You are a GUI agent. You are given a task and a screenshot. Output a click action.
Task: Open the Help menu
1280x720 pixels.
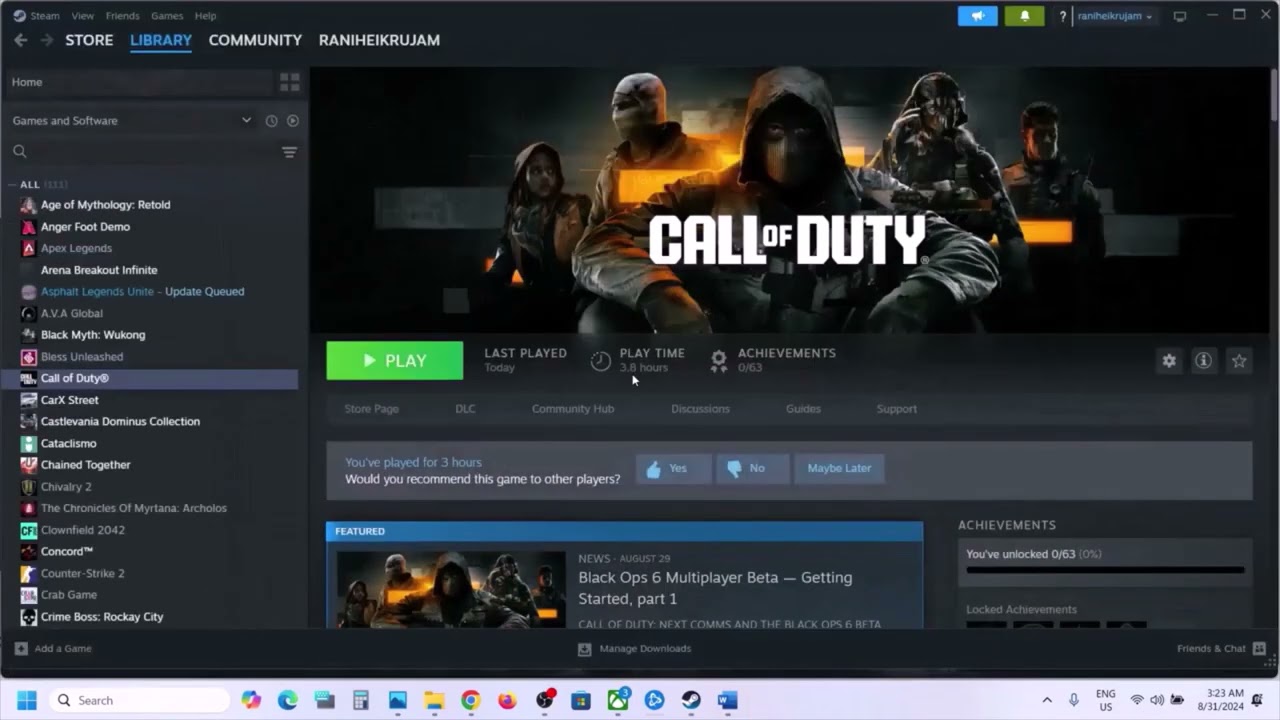click(x=205, y=16)
